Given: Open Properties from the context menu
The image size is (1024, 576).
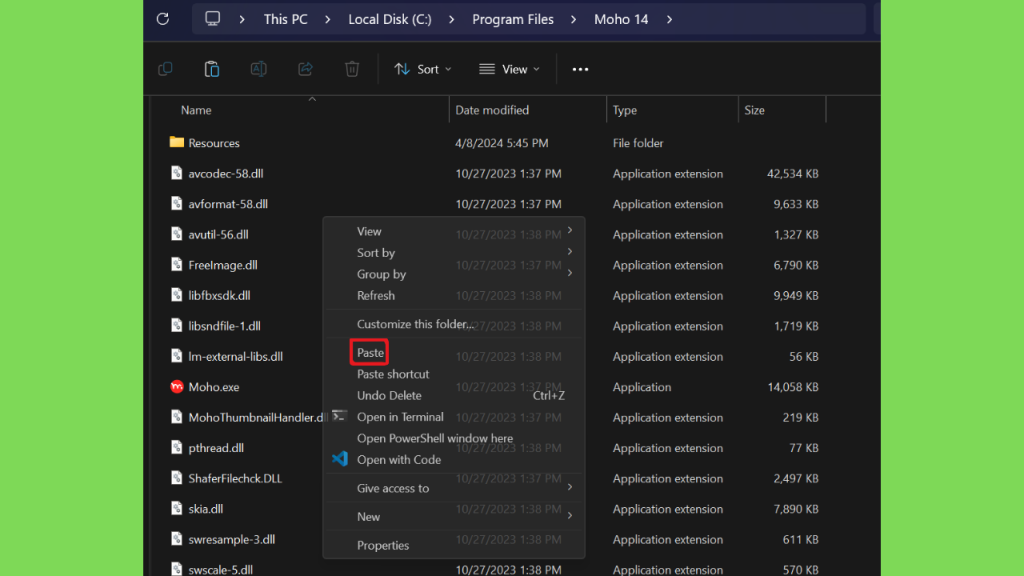Looking at the screenshot, I should click(x=383, y=545).
